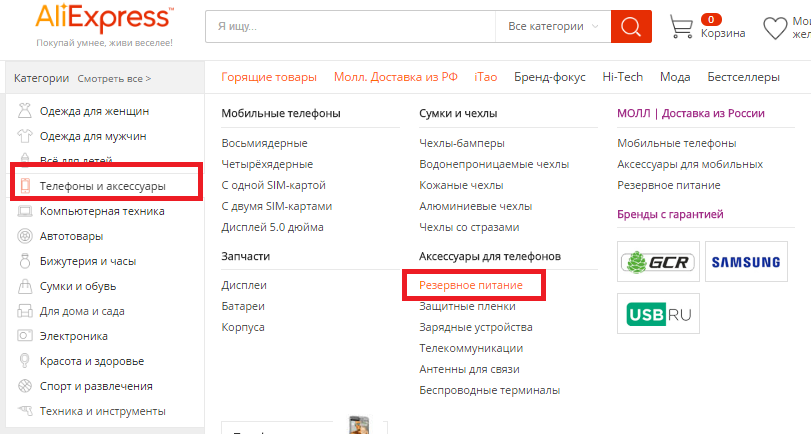This screenshot has width=811, height=434.
Task: Click the t-shirt icon for Одежда для мужчин
Action: 24,136
